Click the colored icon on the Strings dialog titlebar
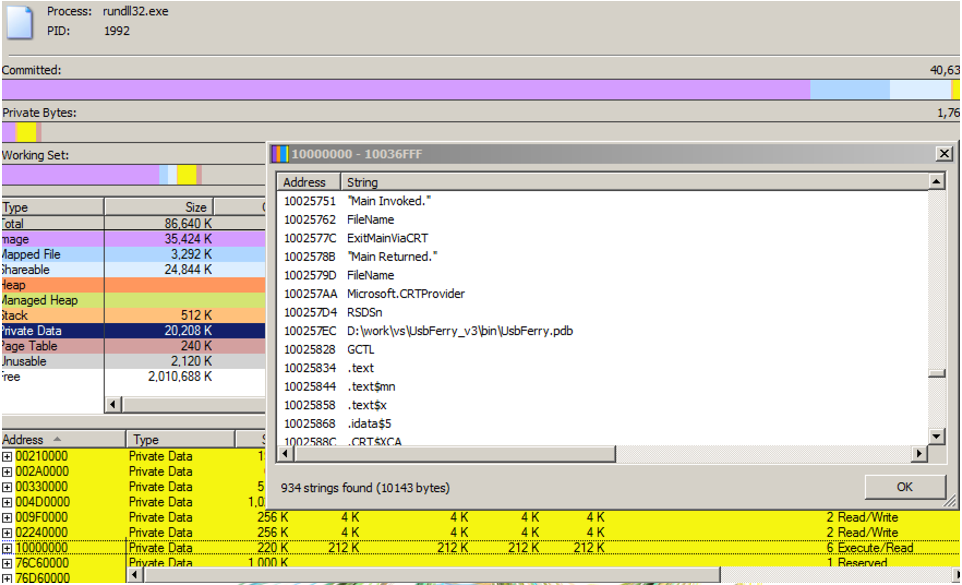The width and height of the screenshot is (962, 585). (x=282, y=153)
